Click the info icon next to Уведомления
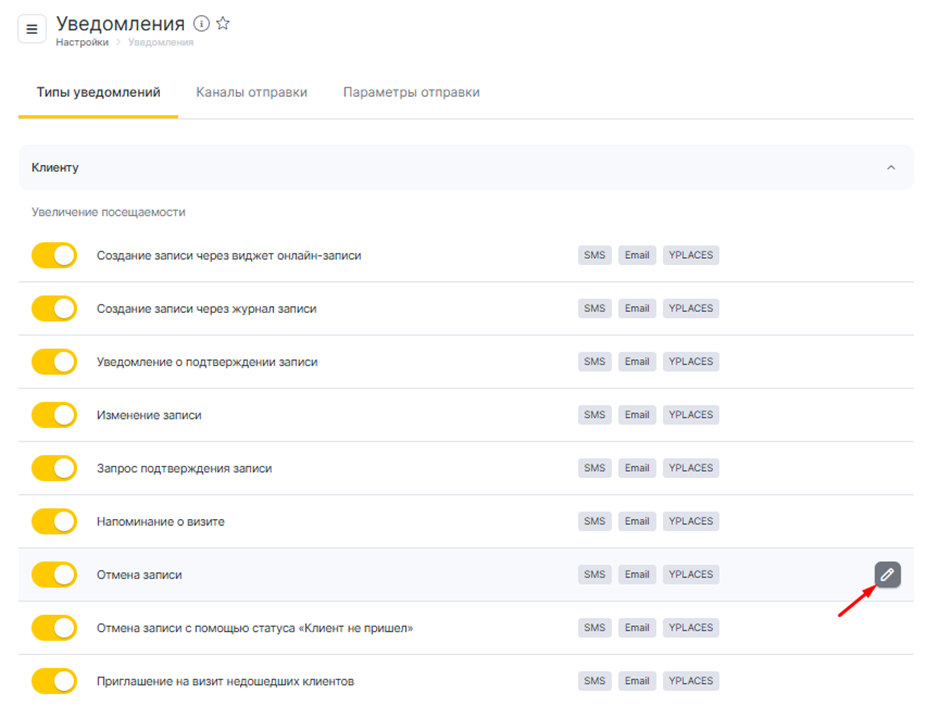Viewport: 940px width, 706px height. click(202, 23)
